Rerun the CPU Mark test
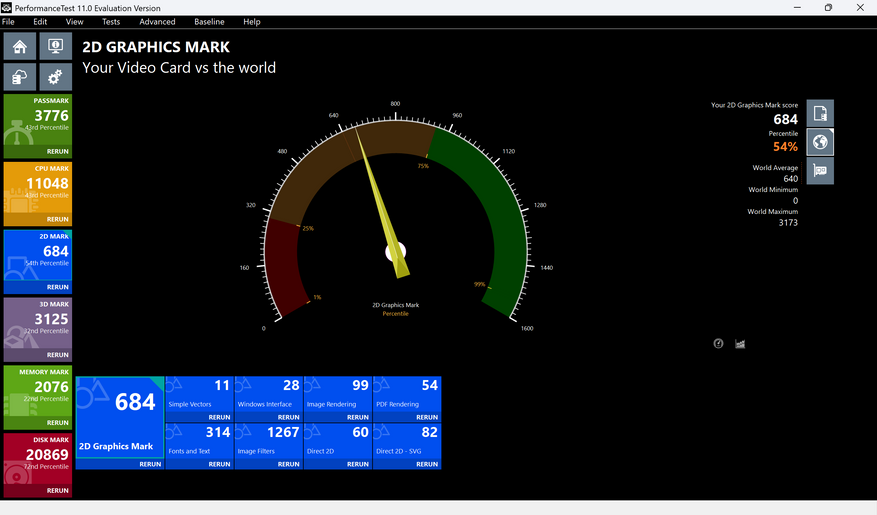The height and width of the screenshot is (515, 877). 58,219
